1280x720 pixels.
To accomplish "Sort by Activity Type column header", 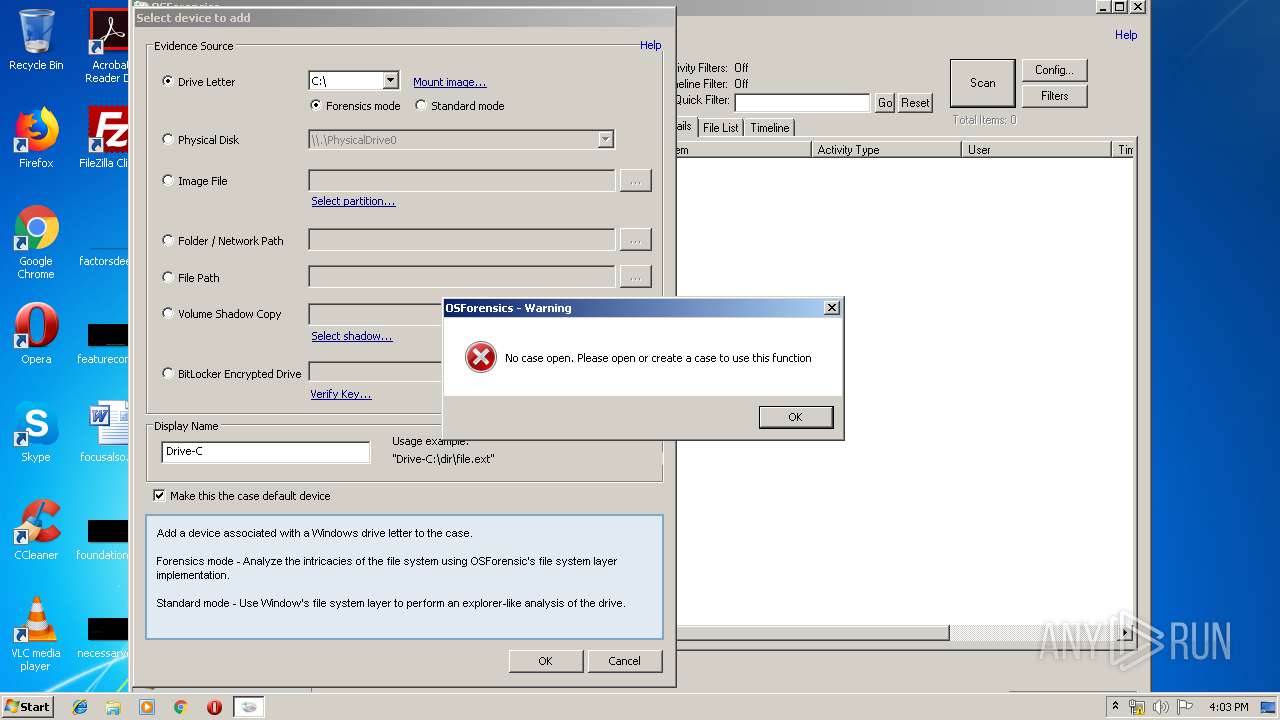I will 886,150.
